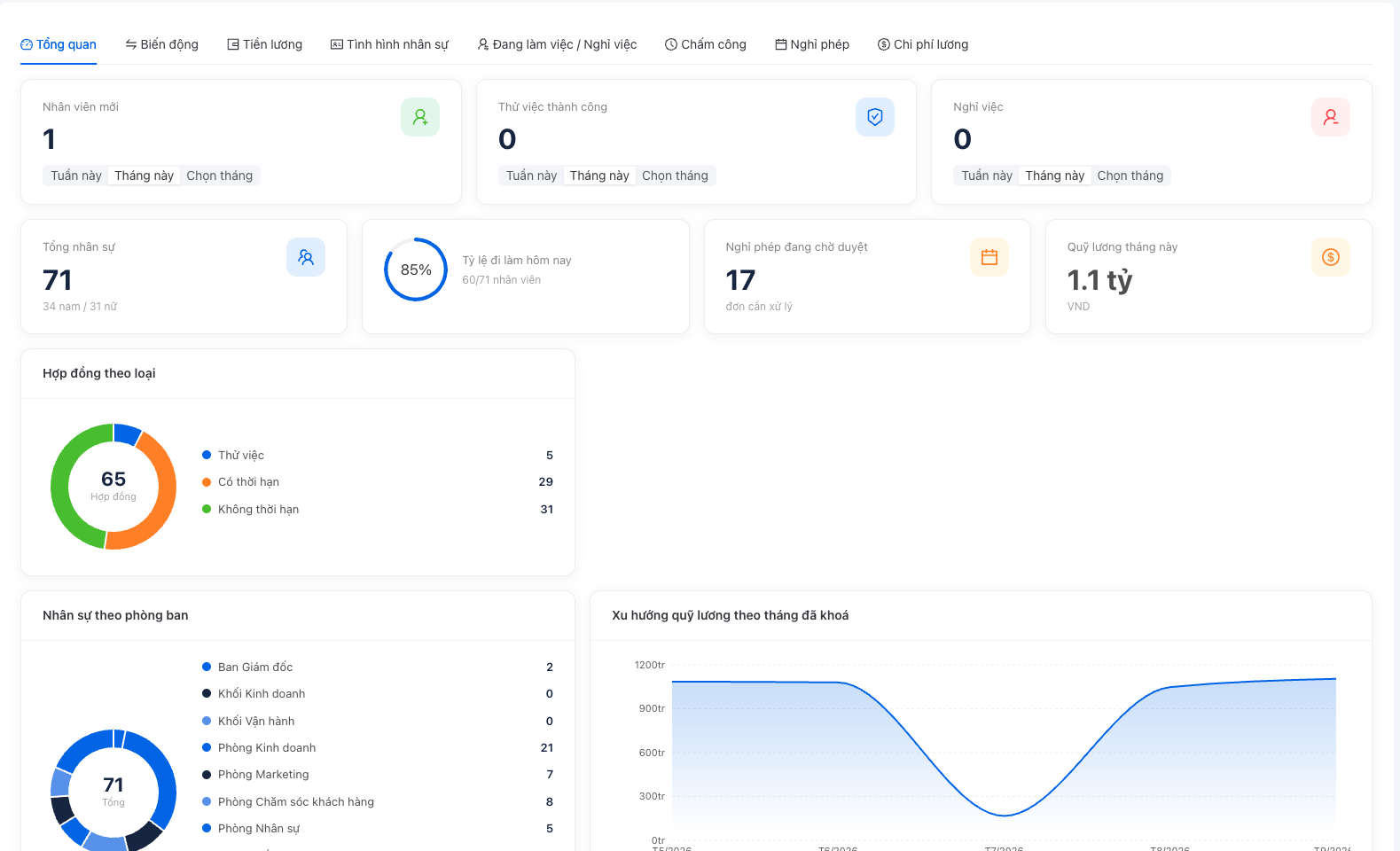
Task: Click the orange calendar pending leave icon
Action: pos(989,257)
